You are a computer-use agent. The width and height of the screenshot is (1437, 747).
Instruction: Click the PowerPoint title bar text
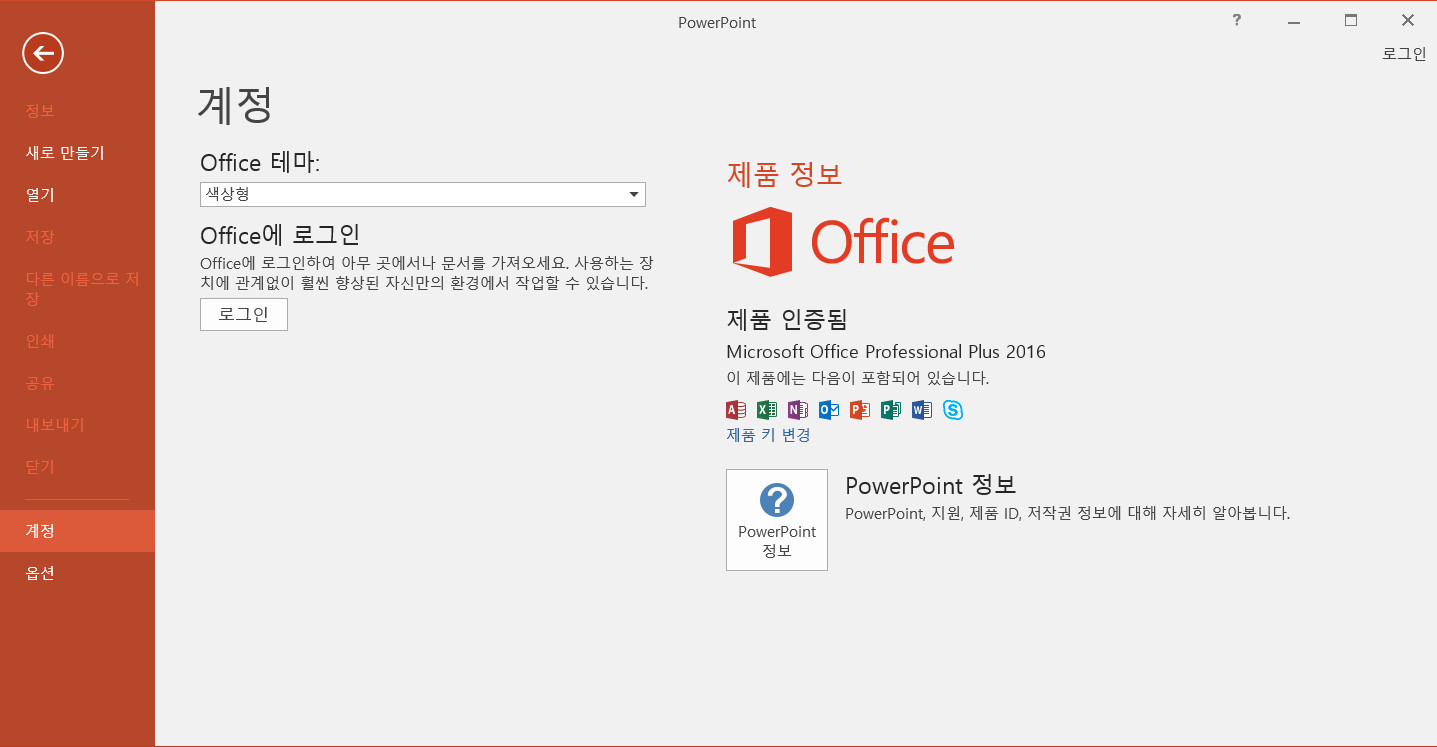(x=717, y=22)
